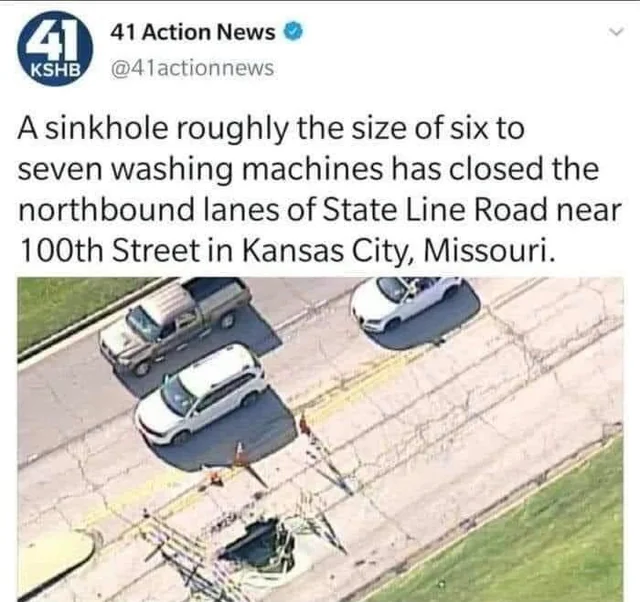Click the orange traffic cone in photo
The image size is (640, 602).
242,456
